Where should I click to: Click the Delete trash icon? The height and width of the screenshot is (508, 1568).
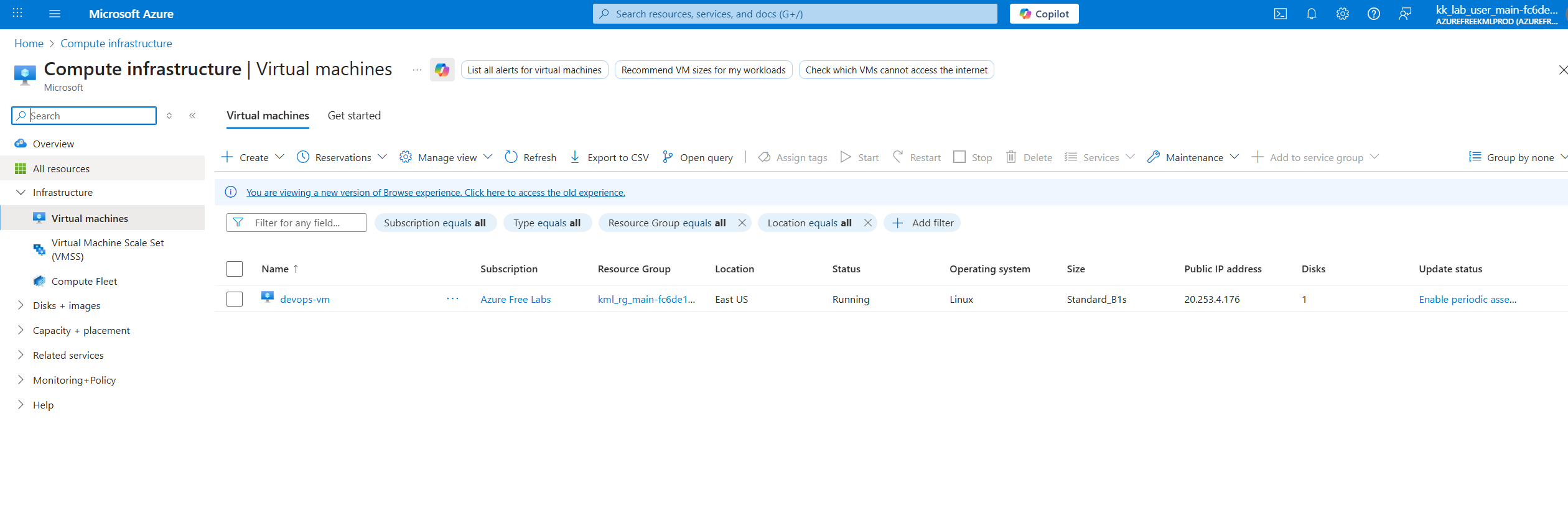(x=1011, y=157)
